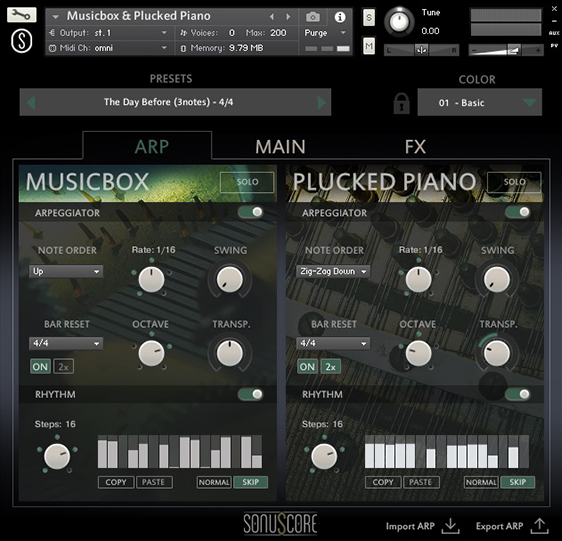Switch to the FX tab

click(415, 147)
